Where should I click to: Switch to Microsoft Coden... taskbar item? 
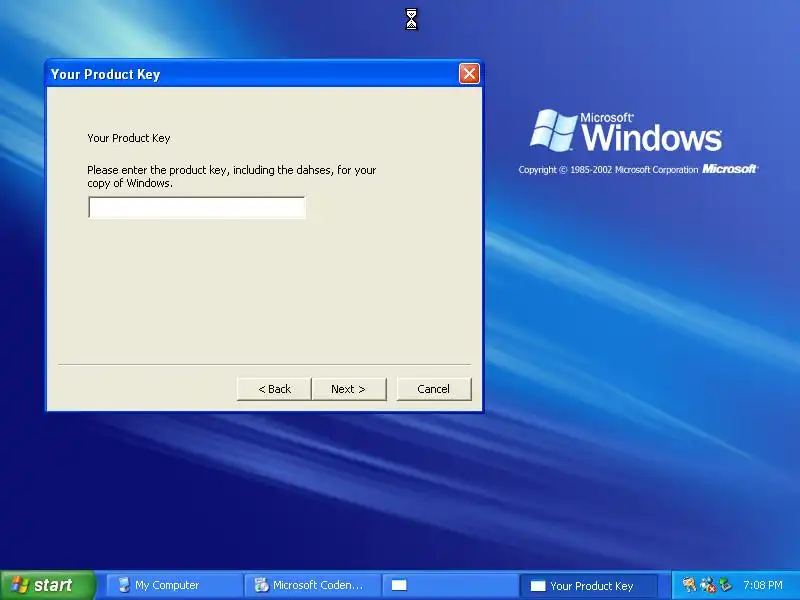[311, 585]
